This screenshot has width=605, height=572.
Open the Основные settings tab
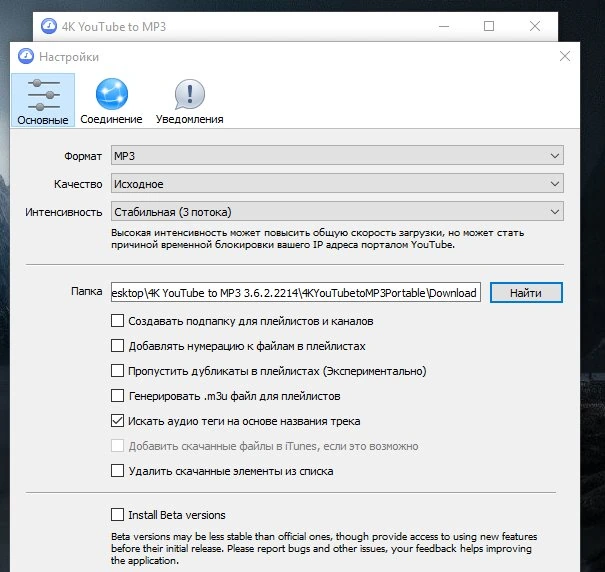point(43,100)
